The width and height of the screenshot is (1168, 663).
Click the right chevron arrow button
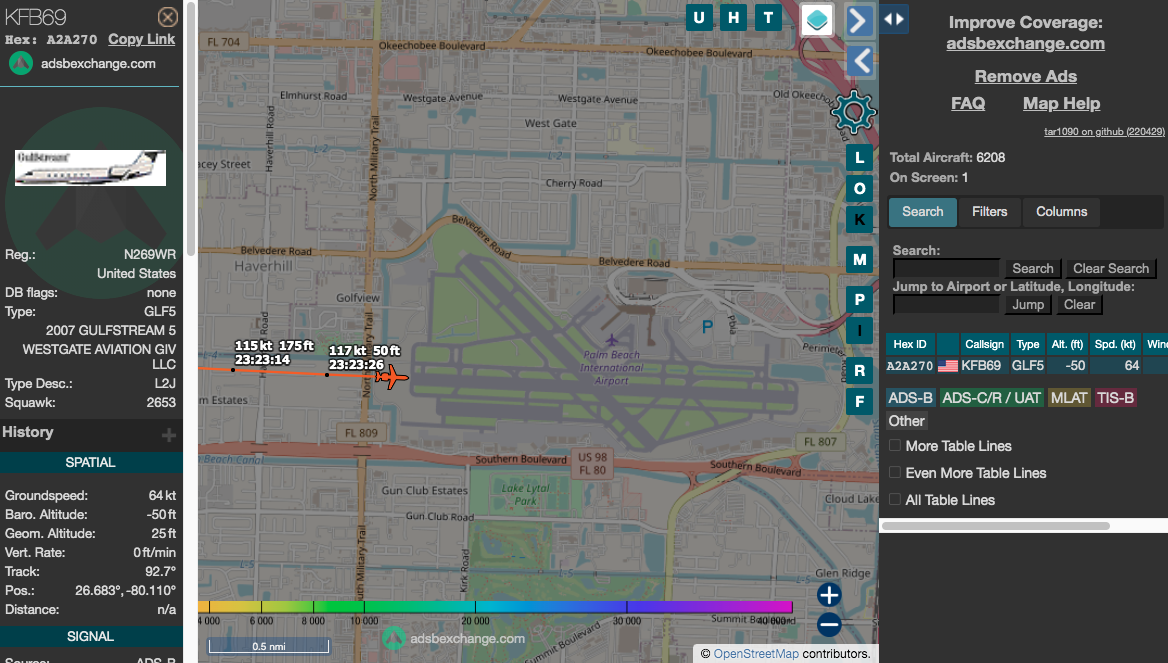[x=860, y=20]
